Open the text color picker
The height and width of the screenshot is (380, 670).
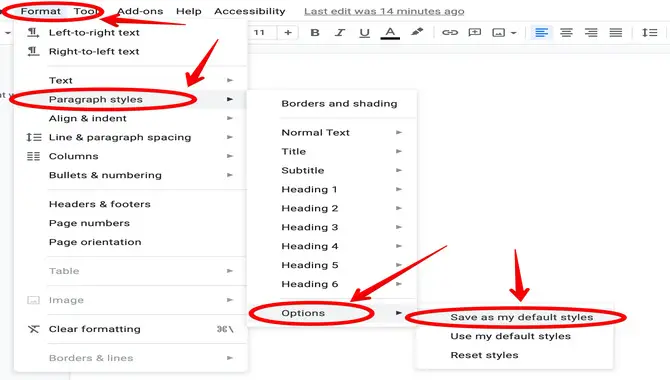tap(390, 33)
